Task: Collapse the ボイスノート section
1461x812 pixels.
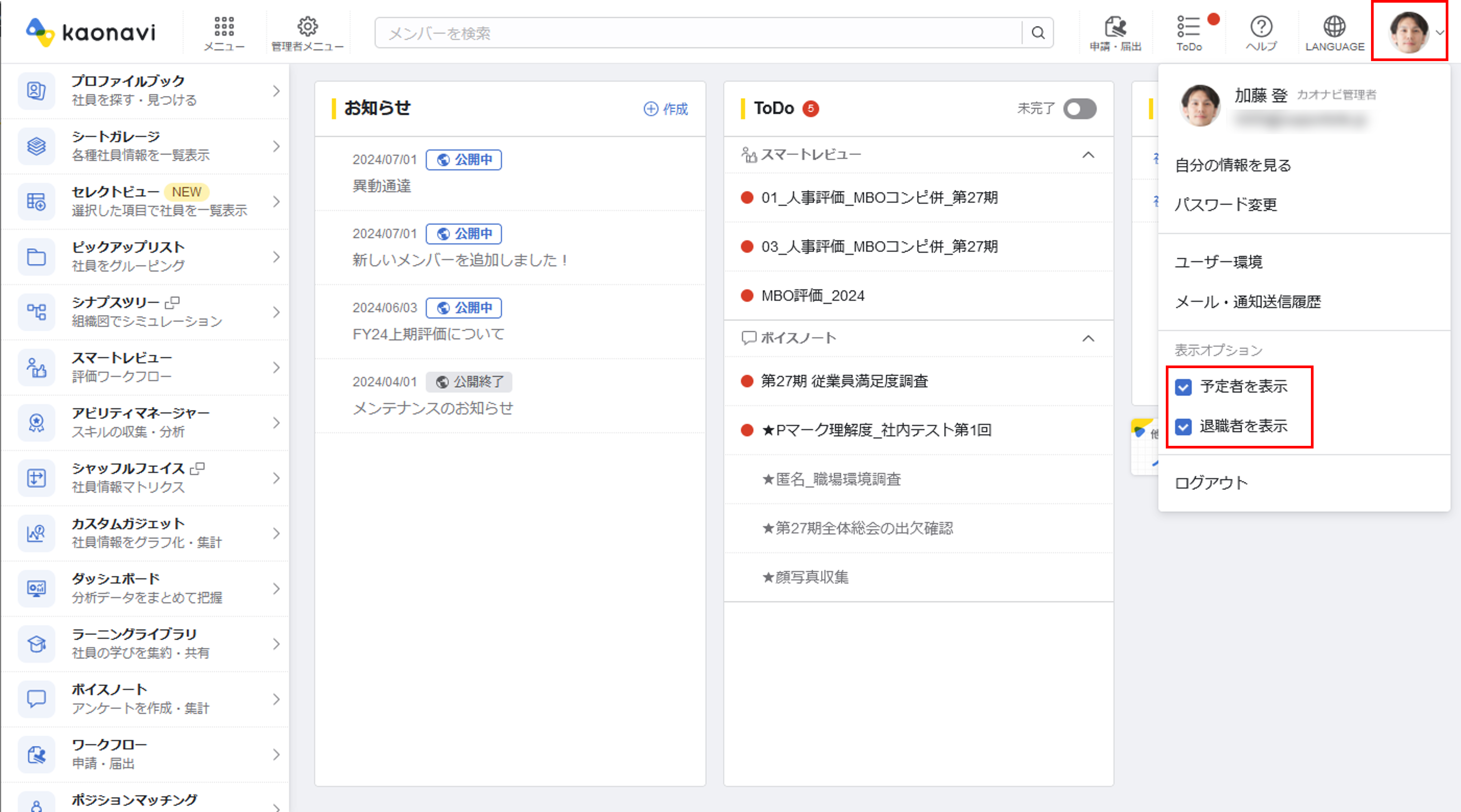Action: pos(1088,339)
